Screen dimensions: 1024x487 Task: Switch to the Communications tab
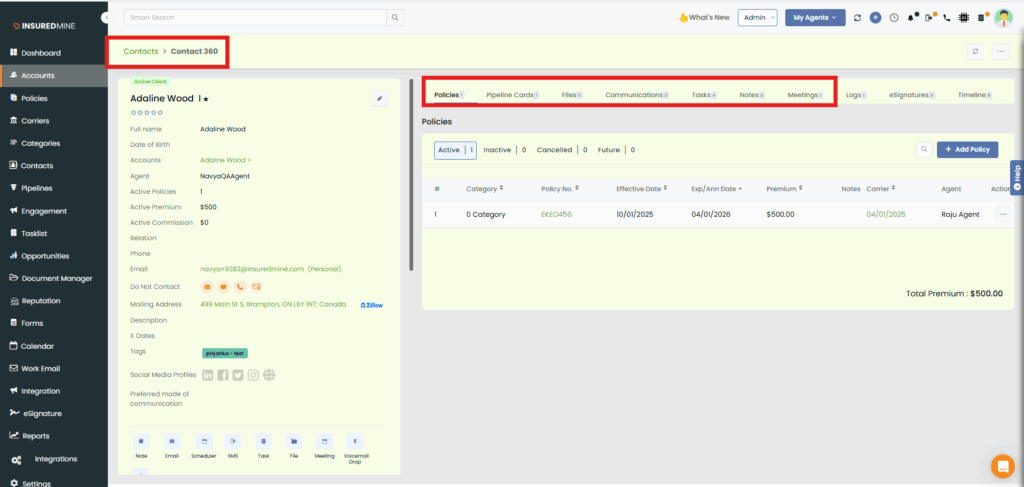click(x=636, y=95)
